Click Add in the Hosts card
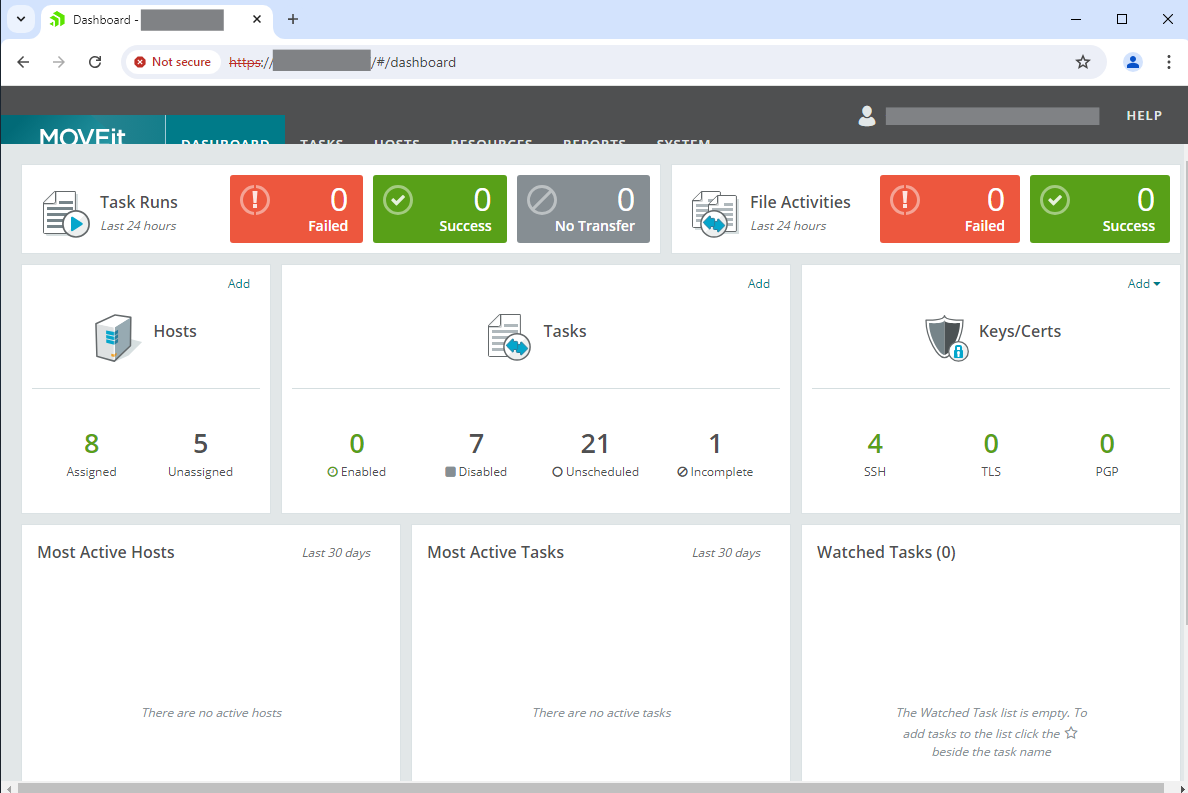Viewport: 1188px width, 793px height. point(239,283)
